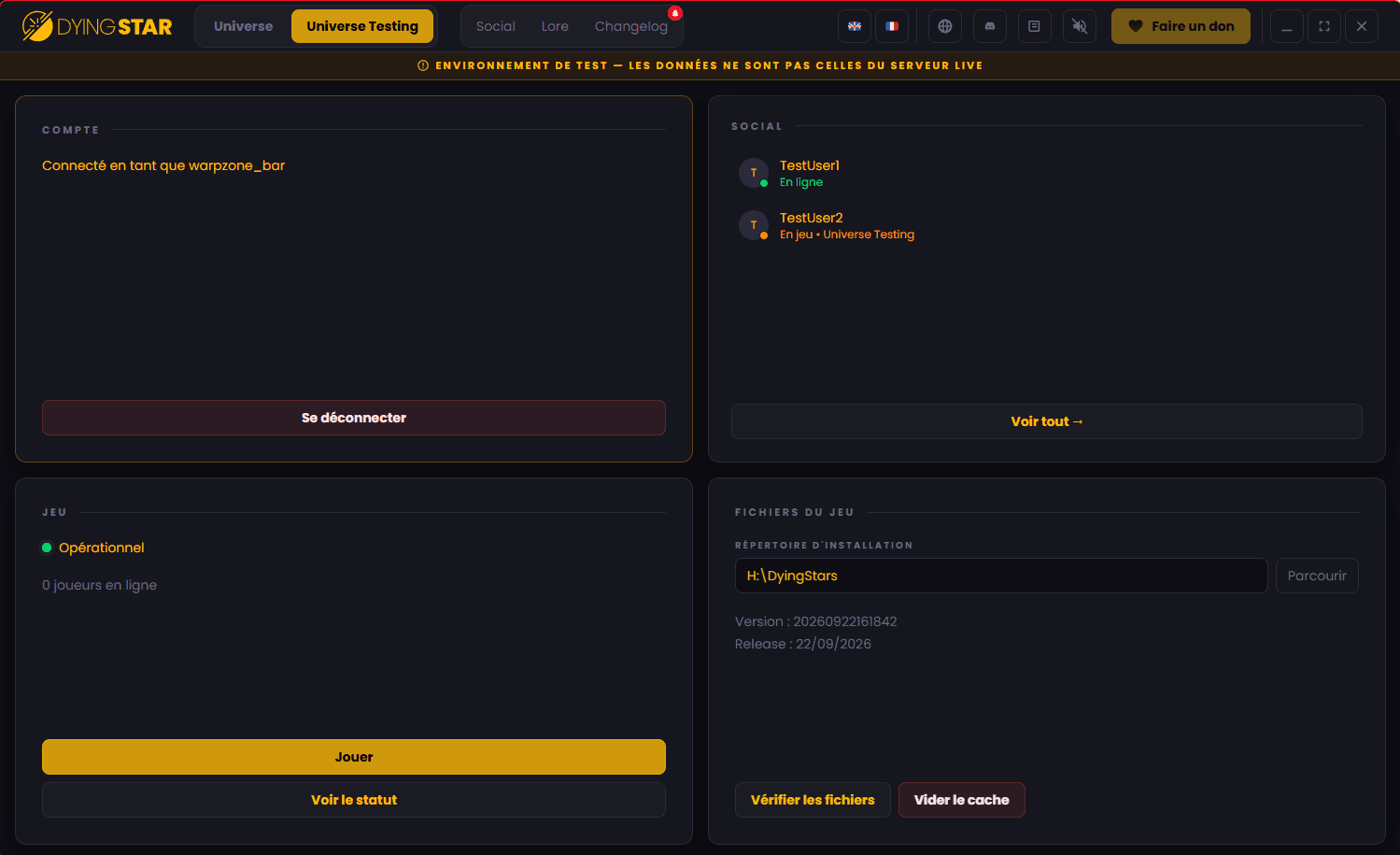Click Vider le cache button

[x=962, y=800]
